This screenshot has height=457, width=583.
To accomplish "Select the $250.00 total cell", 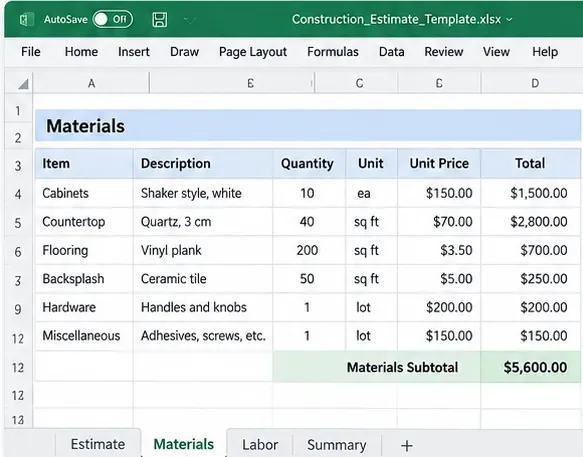I will click(x=531, y=279).
